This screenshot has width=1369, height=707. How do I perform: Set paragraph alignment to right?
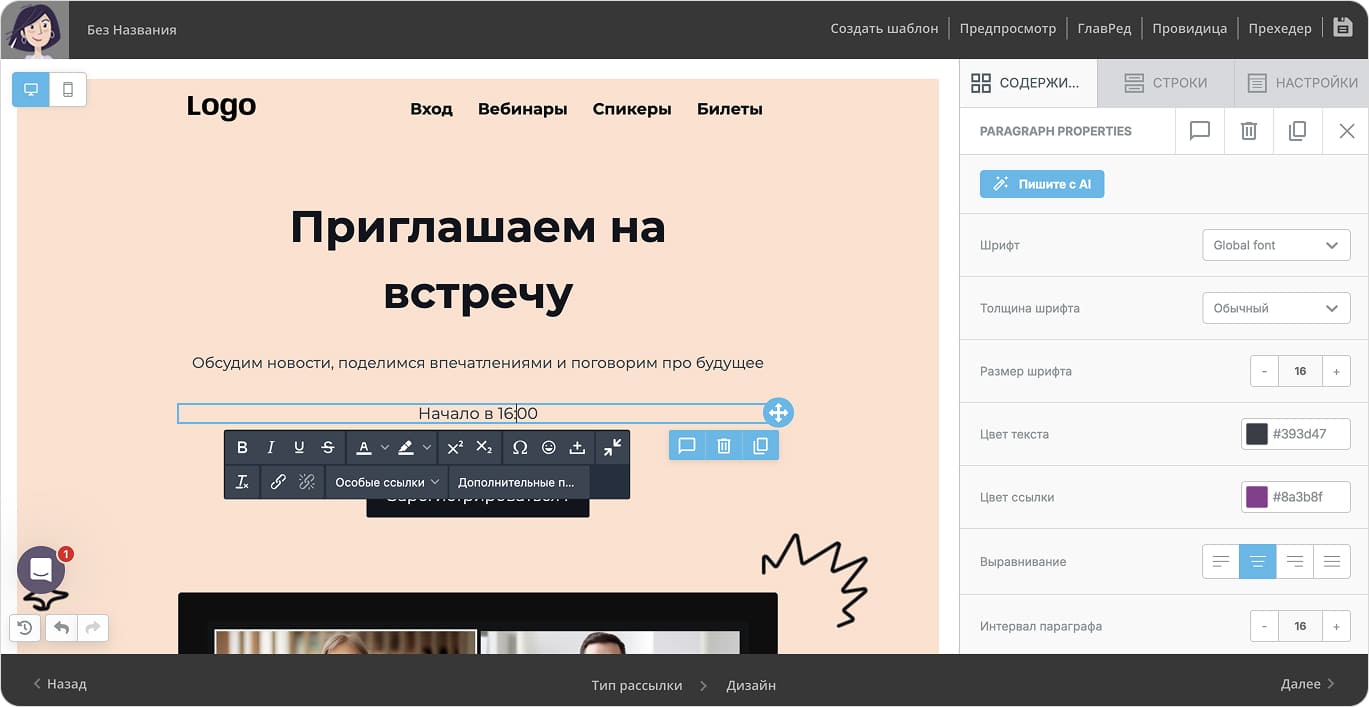tap(1294, 561)
